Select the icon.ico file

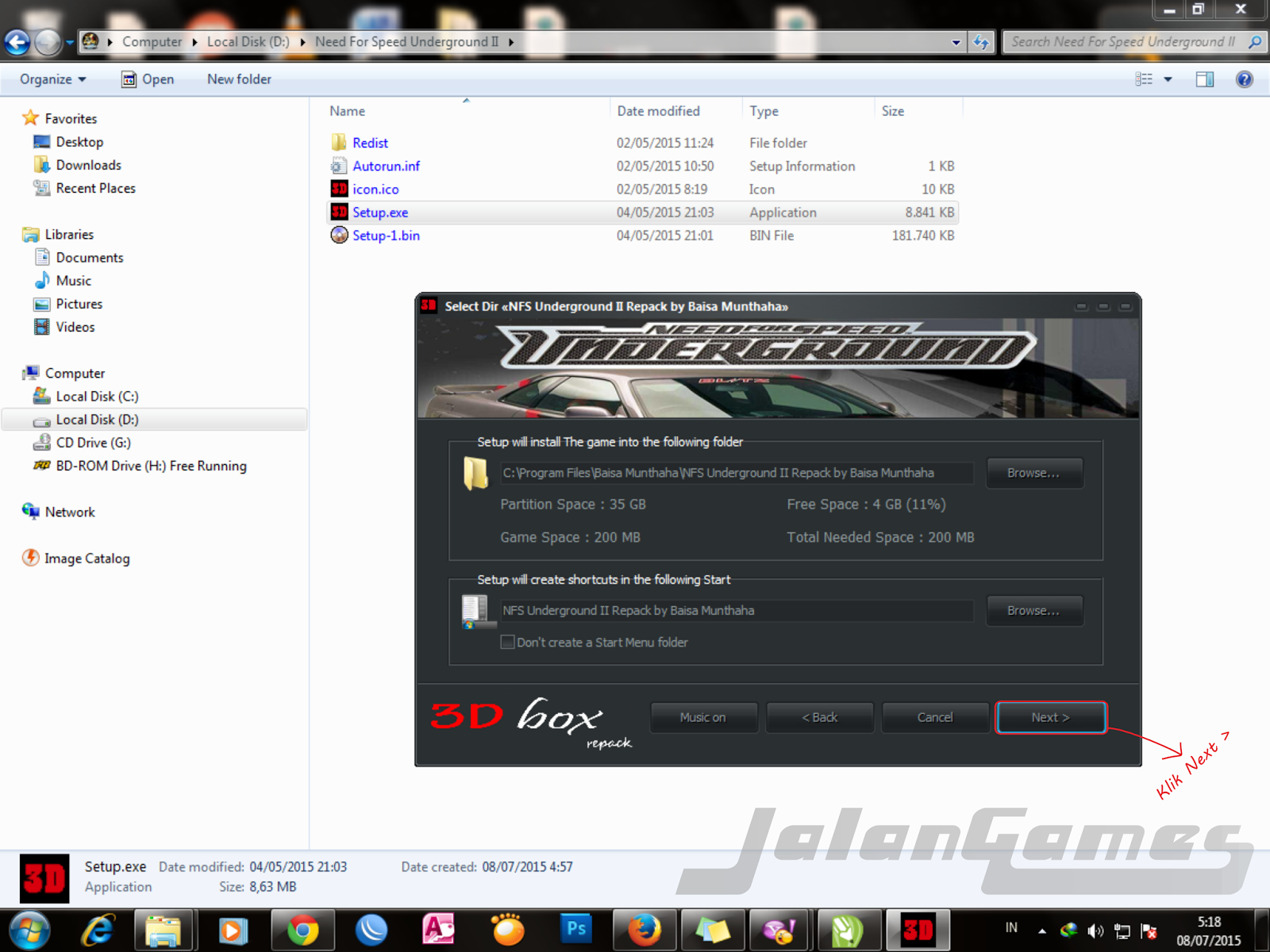tap(375, 189)
